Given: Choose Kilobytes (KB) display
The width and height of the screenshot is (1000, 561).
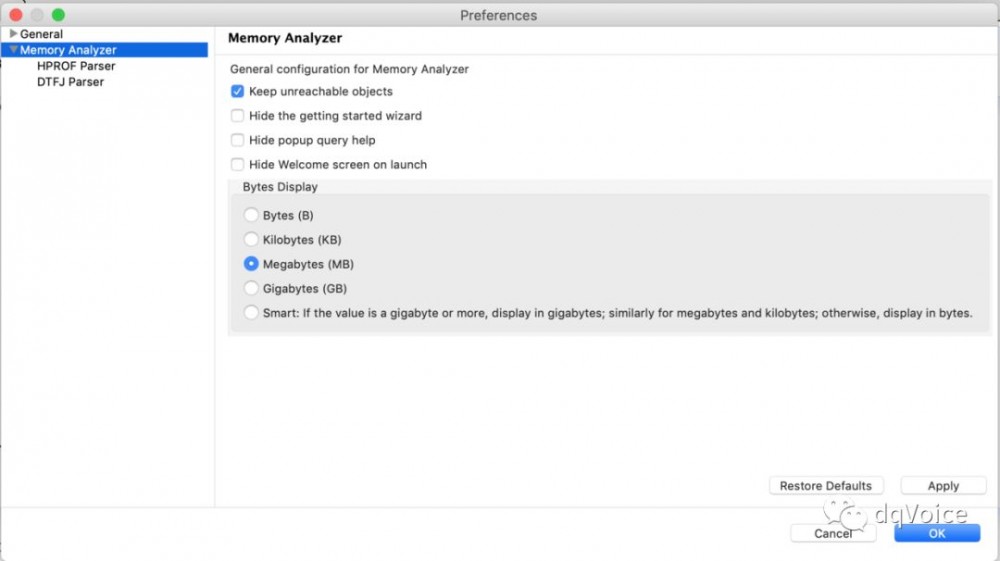Looking at the screenshot, I should click(x=251, y=240).
